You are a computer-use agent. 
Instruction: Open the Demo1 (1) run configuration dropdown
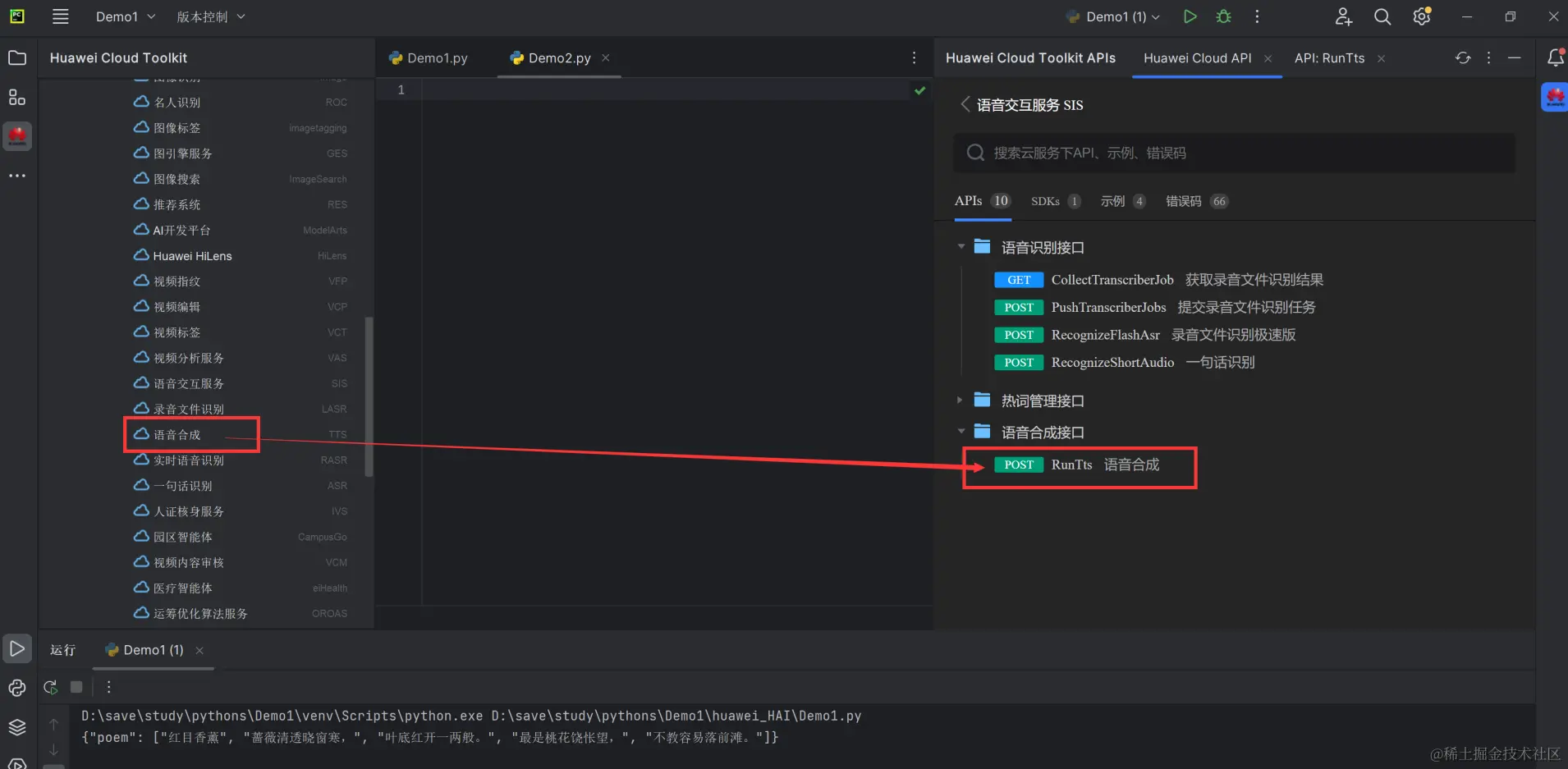point(1113,16)
